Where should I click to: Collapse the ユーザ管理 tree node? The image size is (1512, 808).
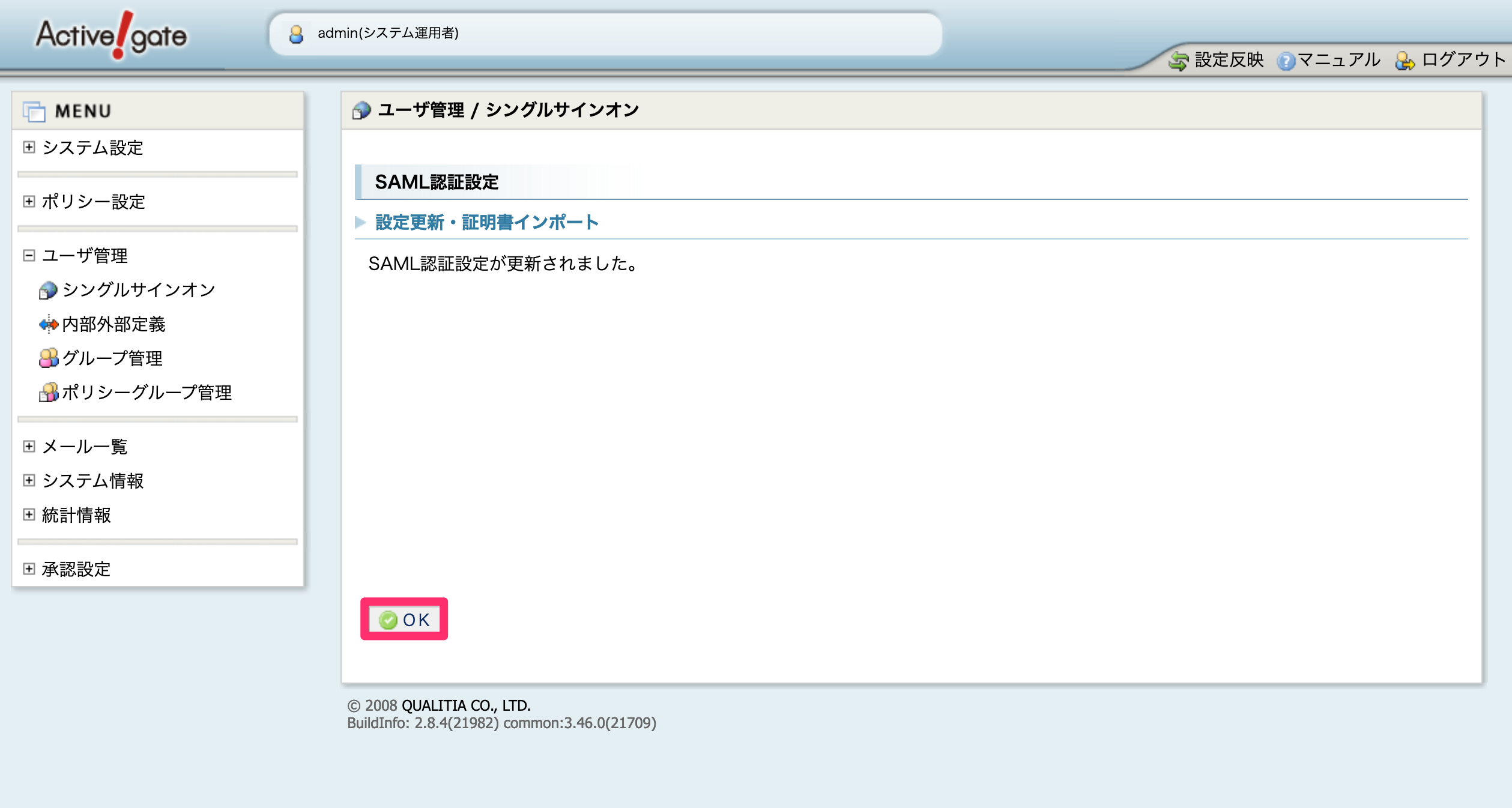click(29, 255)
